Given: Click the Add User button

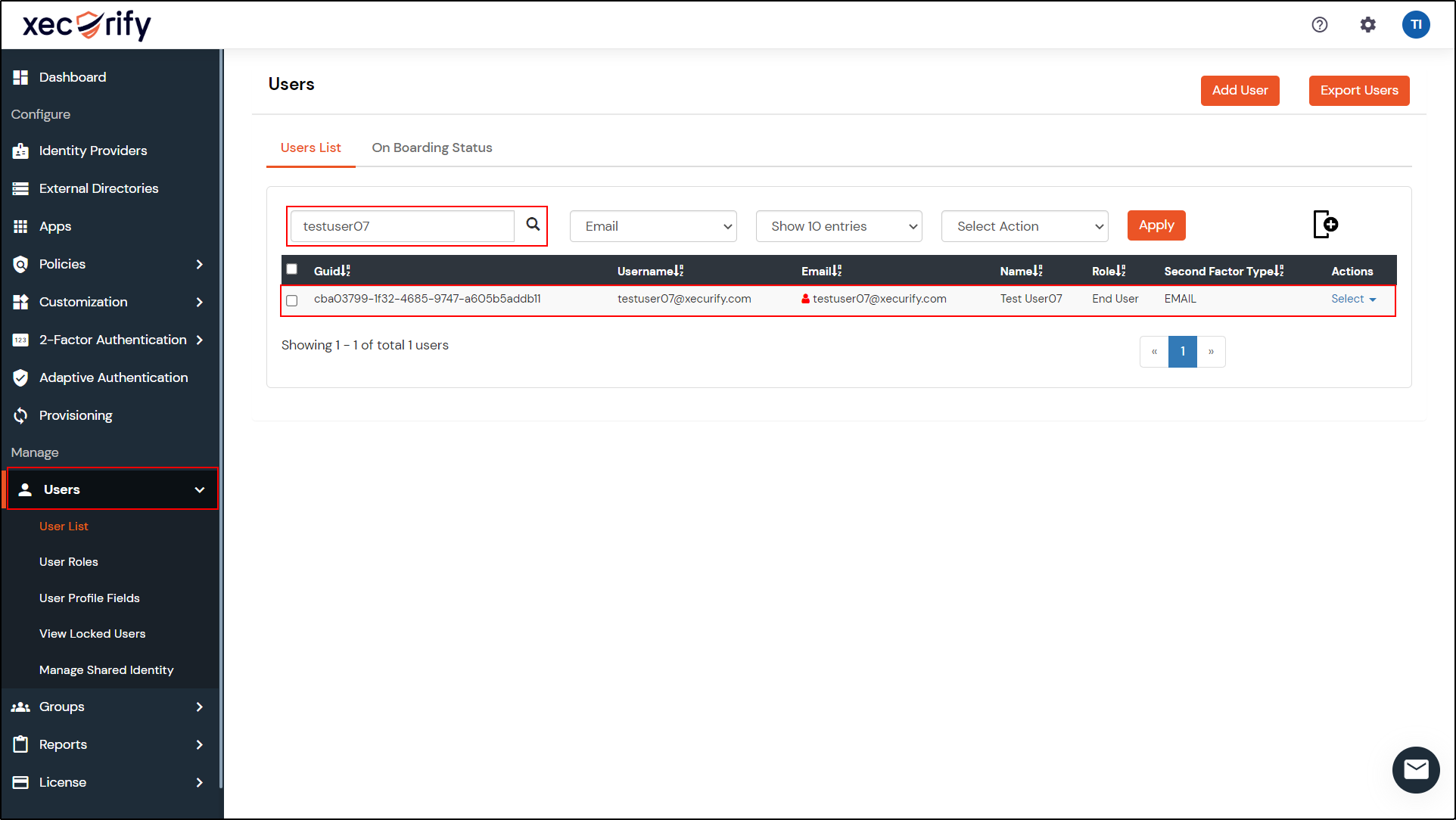Looking at the screenshot, I should (x=1240, y=90).
